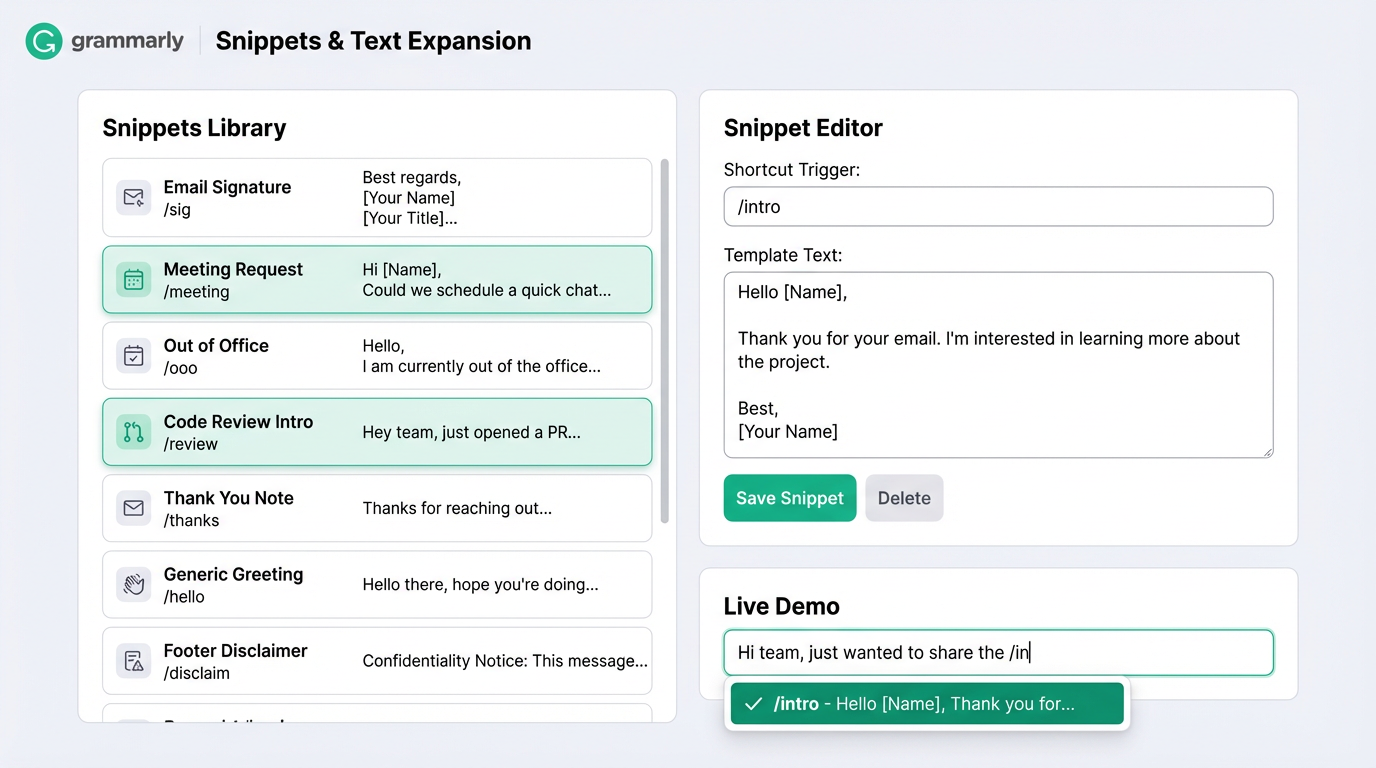Click the Footer Disclaimer document icon
This screenshot has width=1376, height=768.
(133, 661)
